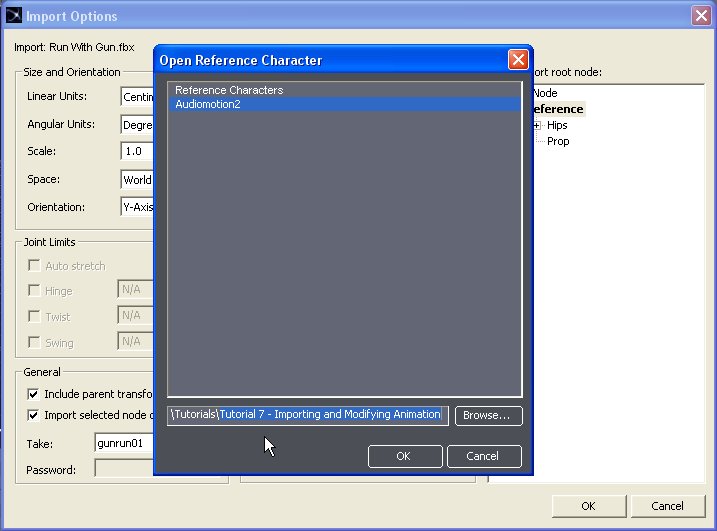Click Cancel in the Import Options window
The height and width of the screenshot is (531, 717).
pyautogui.click(x=668, y=506)
